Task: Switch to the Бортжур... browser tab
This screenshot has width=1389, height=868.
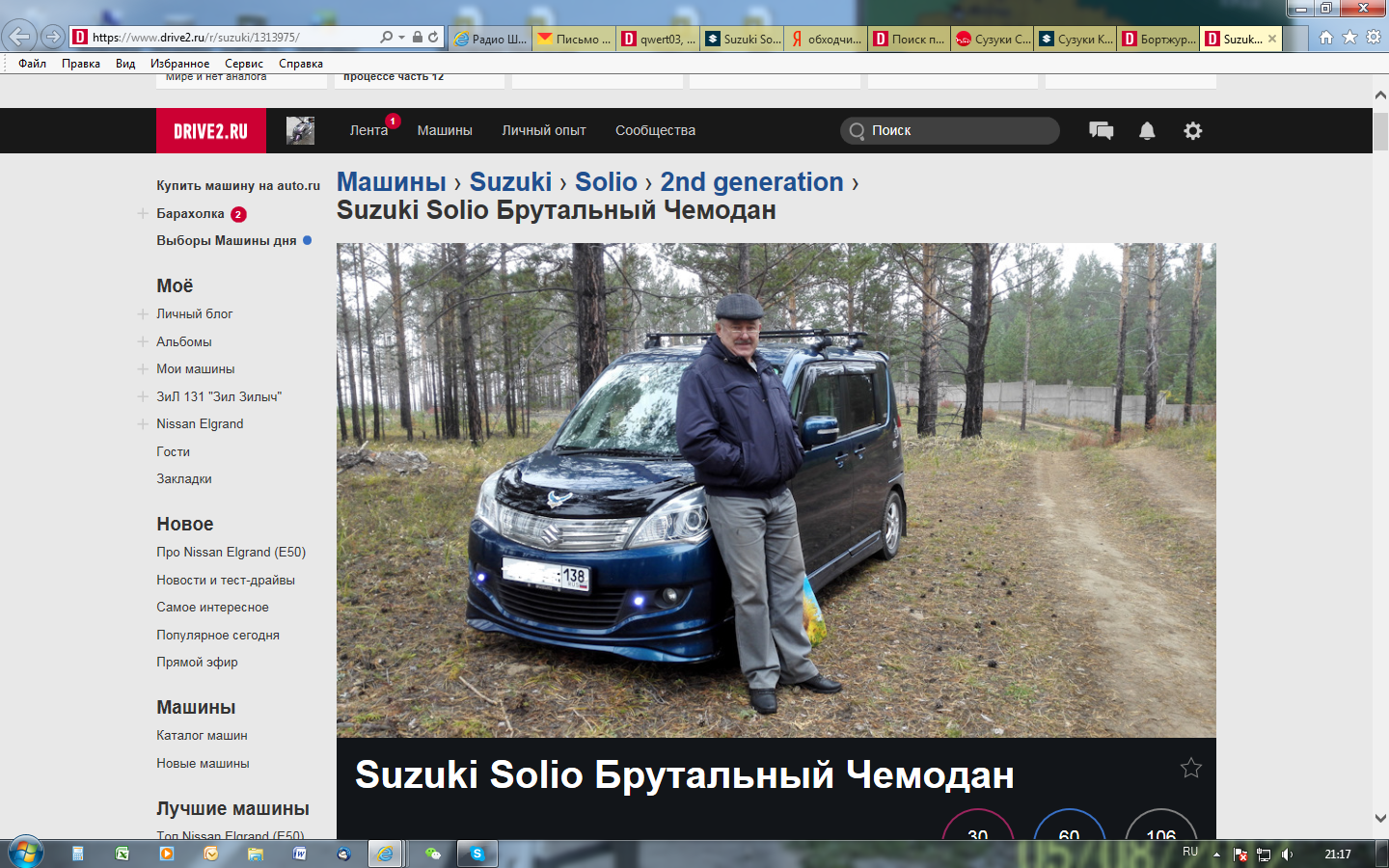Action: tap(1158, 39)
